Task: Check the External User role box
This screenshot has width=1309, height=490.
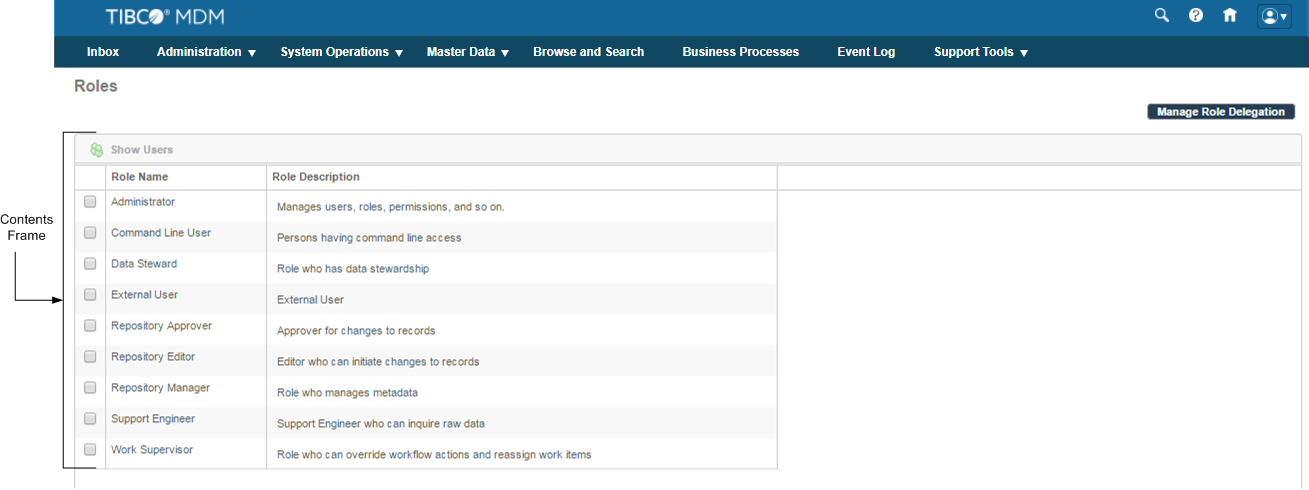Action: pos(90,295)
